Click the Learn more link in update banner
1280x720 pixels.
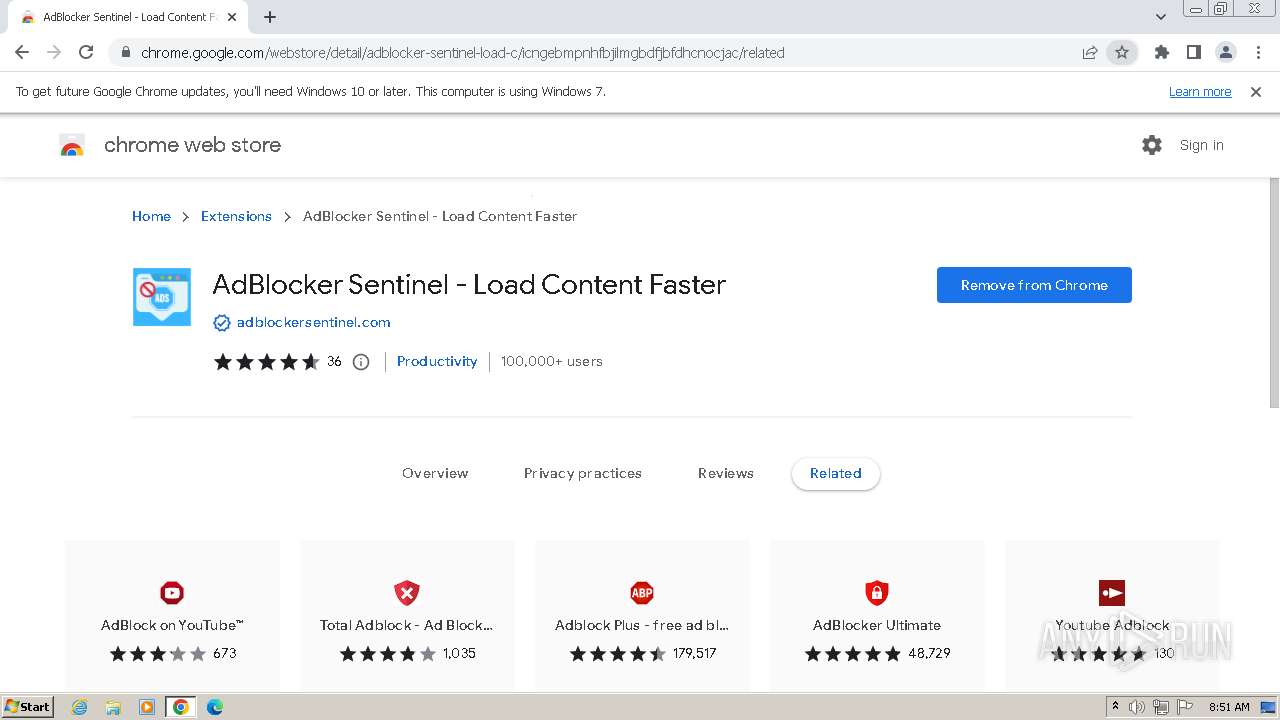point(1200,92)
